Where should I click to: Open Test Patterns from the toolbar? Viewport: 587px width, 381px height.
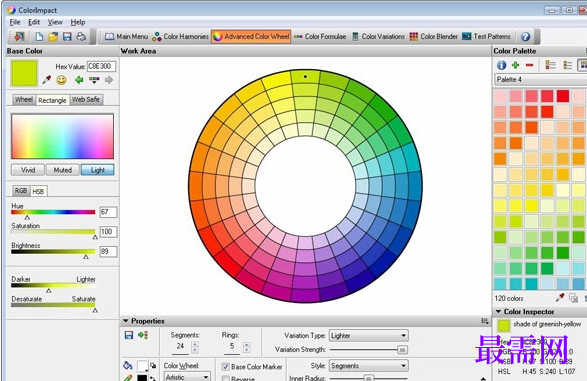pos(486,37)
